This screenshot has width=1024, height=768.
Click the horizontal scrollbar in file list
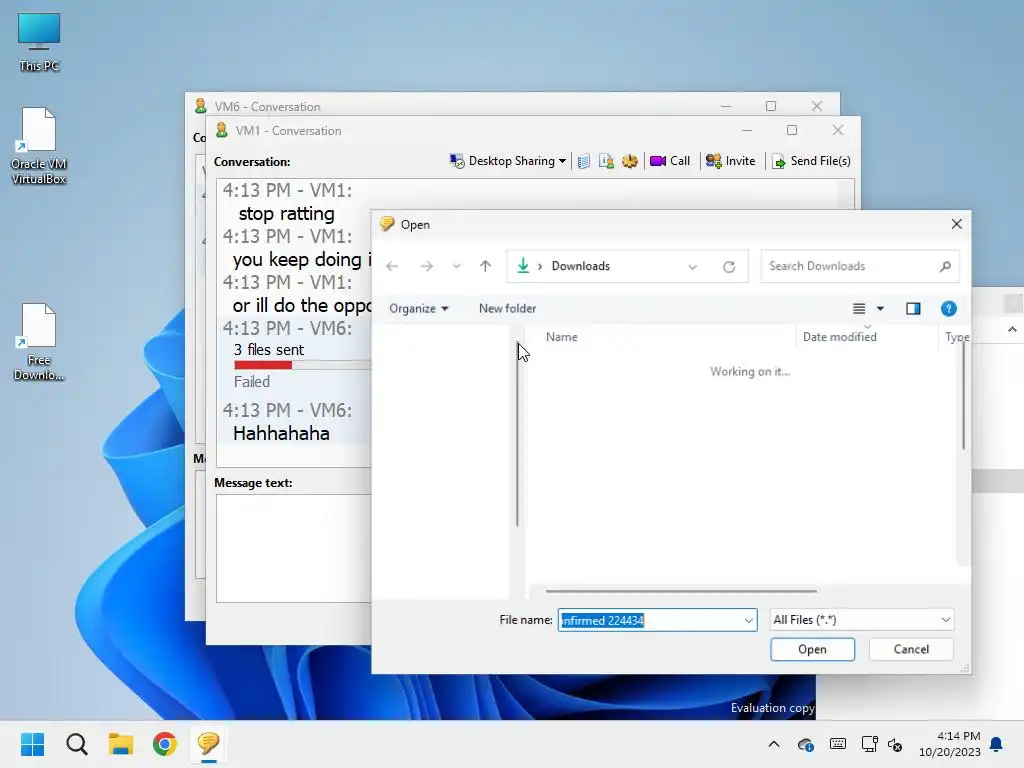[x=681, y=591]
